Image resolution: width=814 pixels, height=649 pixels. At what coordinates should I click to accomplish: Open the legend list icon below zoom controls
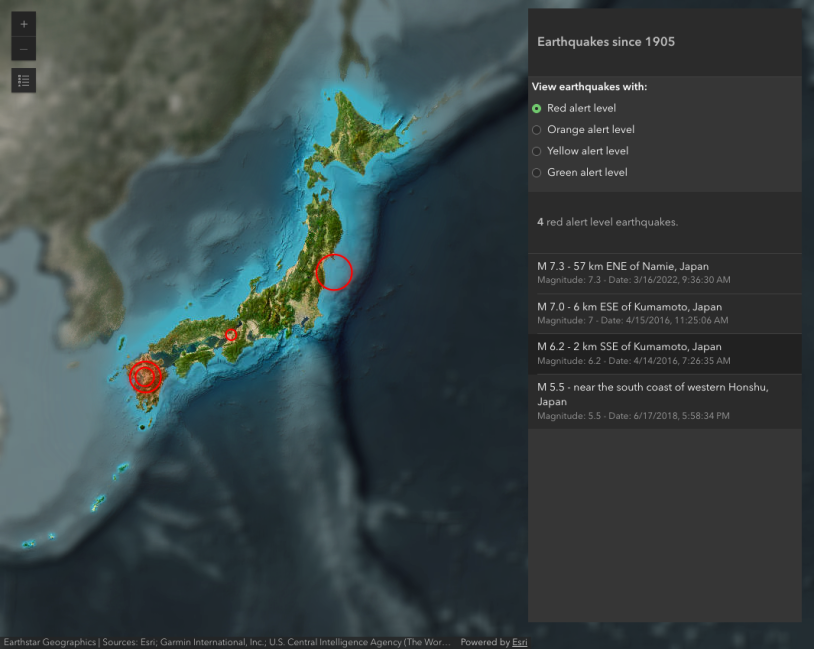tap(23, 80)
